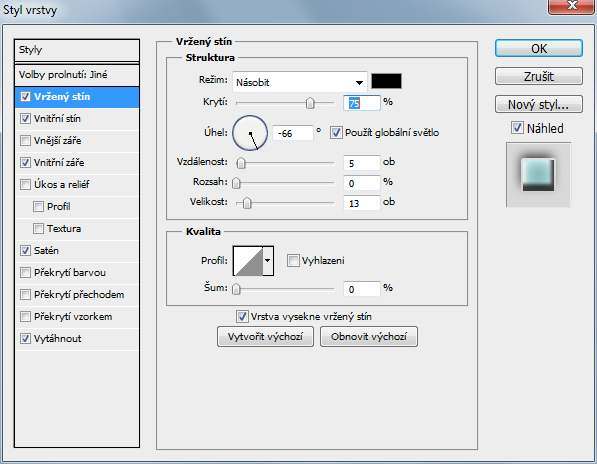
Task: Click the style preview thumbnail under Náhled
Action: coord(538,175)
